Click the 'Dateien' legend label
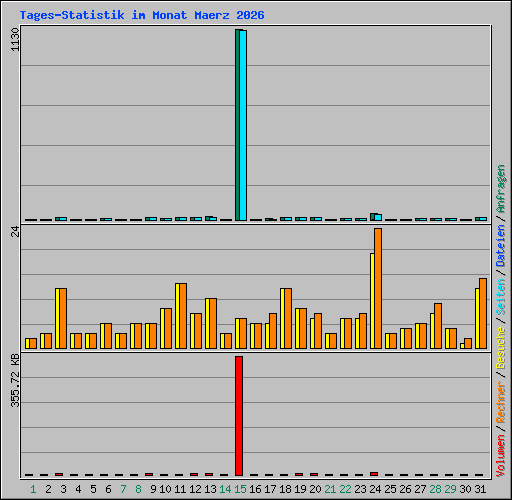512x500 pixels. pyautogui.click(x=500, y=245)
